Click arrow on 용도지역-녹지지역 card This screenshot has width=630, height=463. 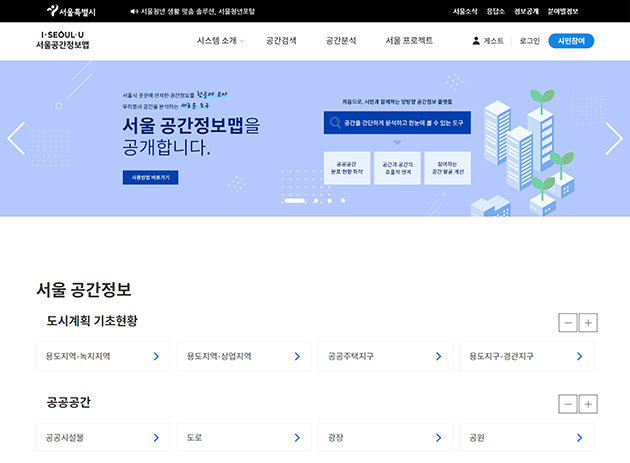(x=156, y=356)
